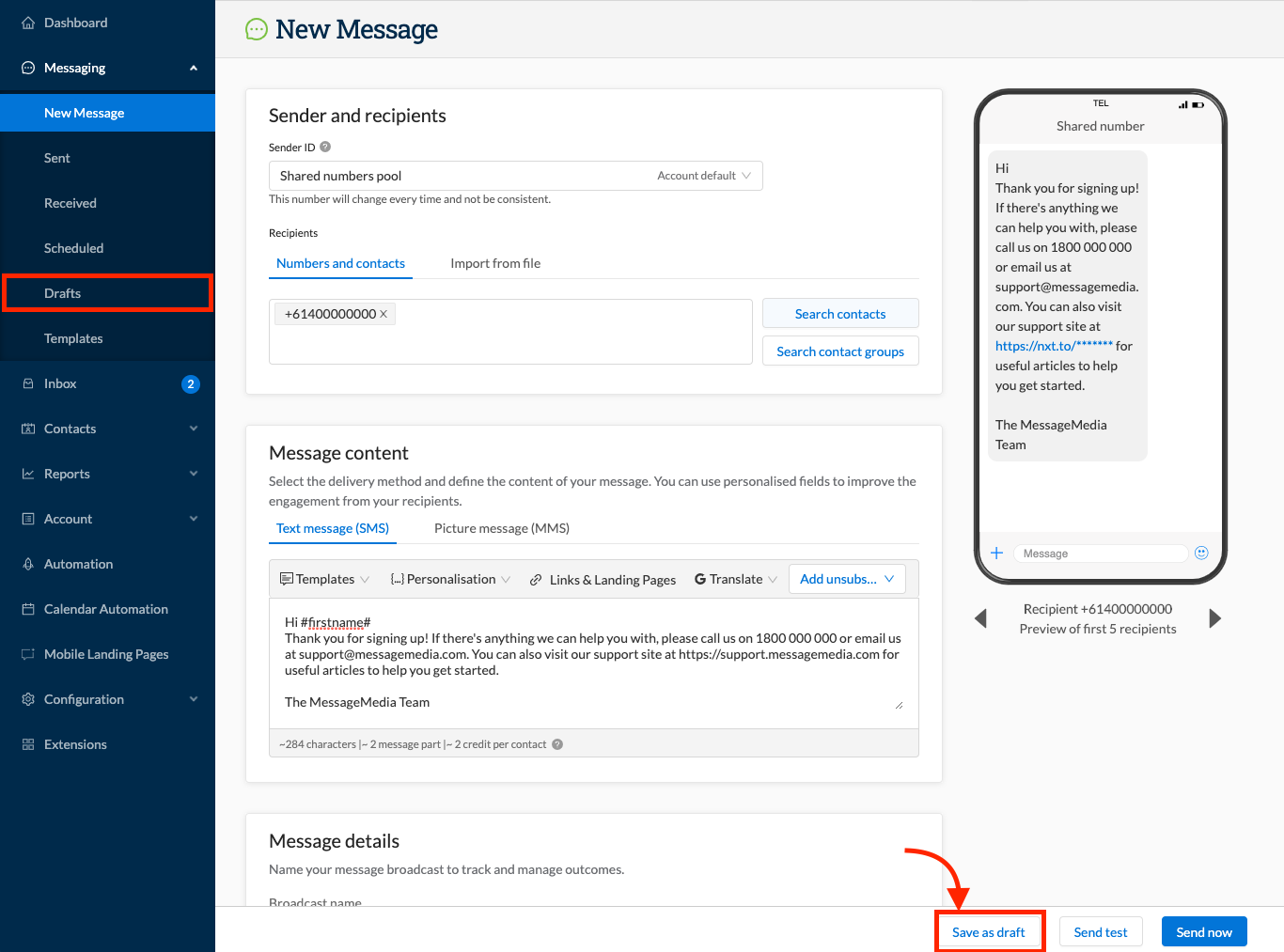Viewport: 1284px width, 952px height.
Task: Select the Picture message (MMS) tab
Action: [501, 528]
